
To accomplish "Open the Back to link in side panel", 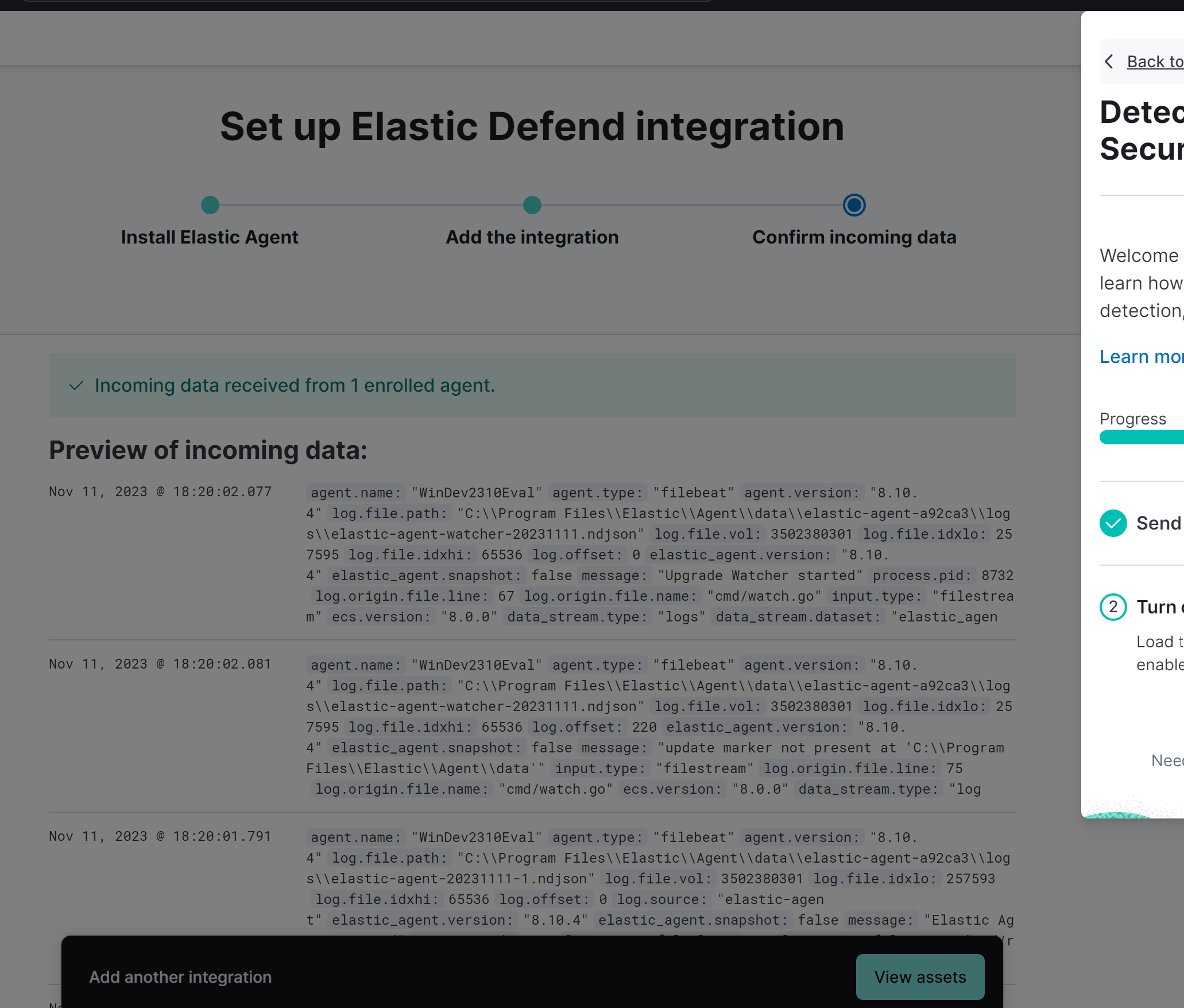I will (x=1155, y=61).
